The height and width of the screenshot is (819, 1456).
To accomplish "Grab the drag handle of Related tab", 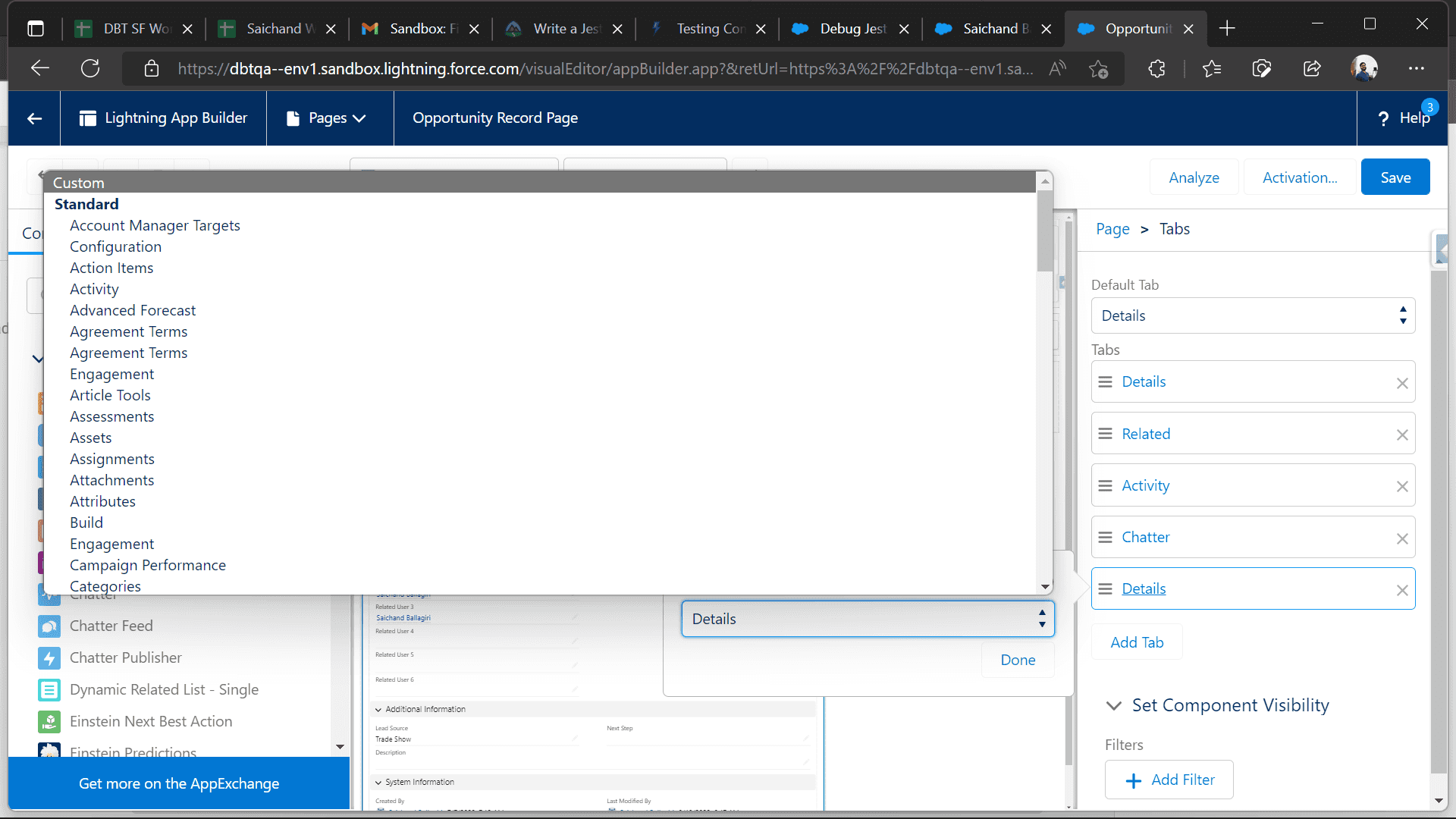I will [1106, 434].
